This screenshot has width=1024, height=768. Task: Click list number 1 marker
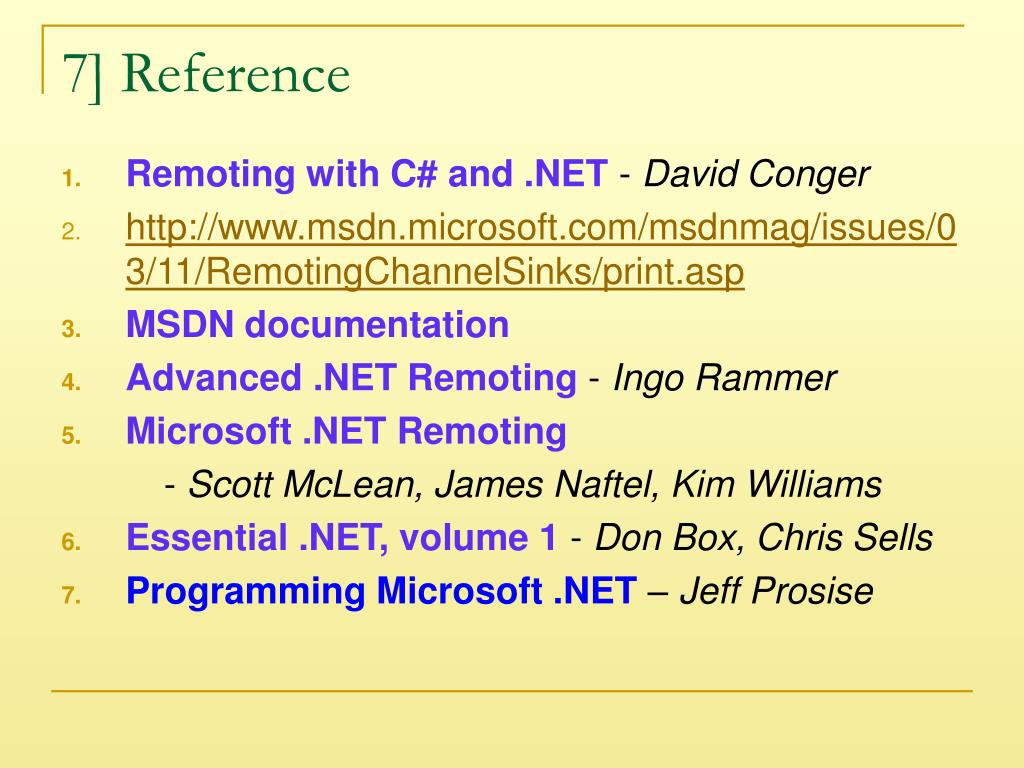[72, 178]
